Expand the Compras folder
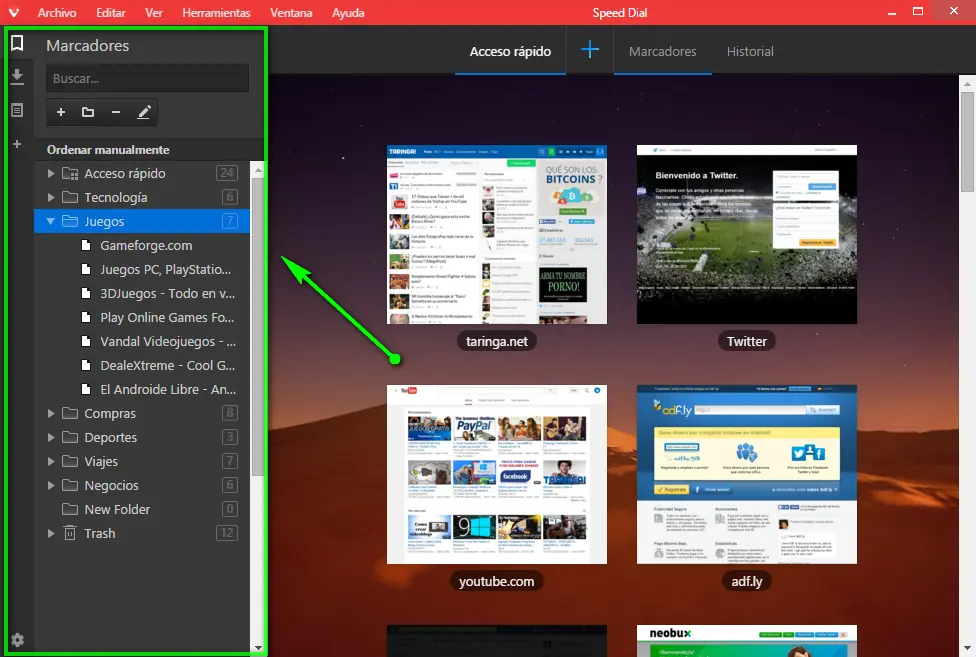The width and height of the screenshot is (976, 657). click(x=51, y=413)
